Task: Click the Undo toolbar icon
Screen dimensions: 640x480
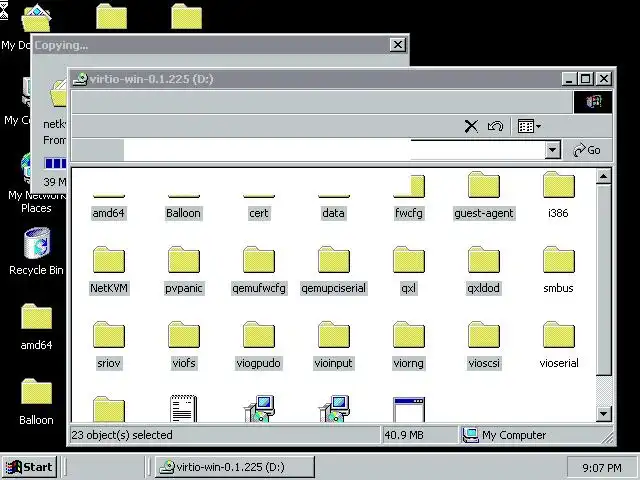Action: (x=496, y=126)
